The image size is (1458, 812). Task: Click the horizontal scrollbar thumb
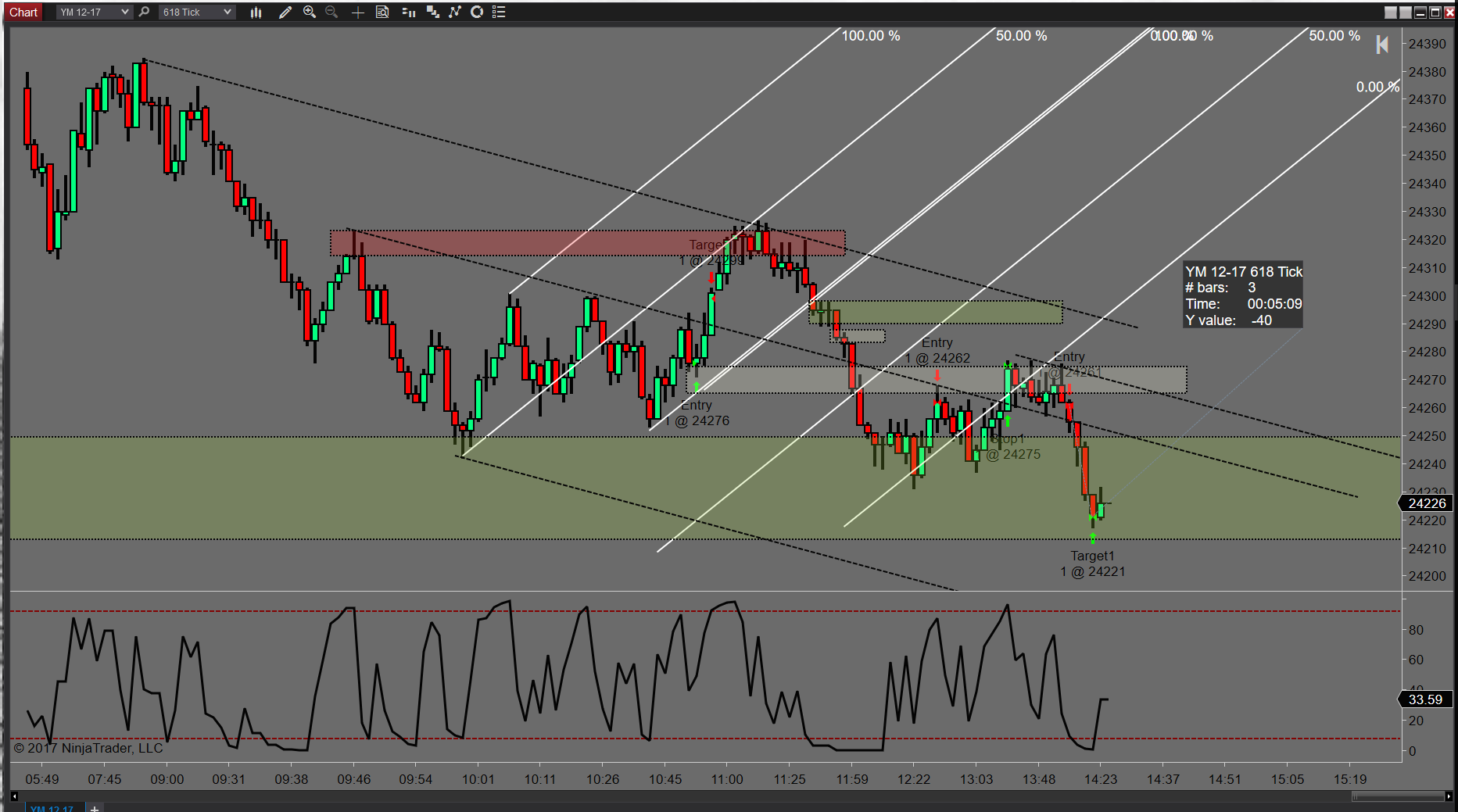(1398, 796)
